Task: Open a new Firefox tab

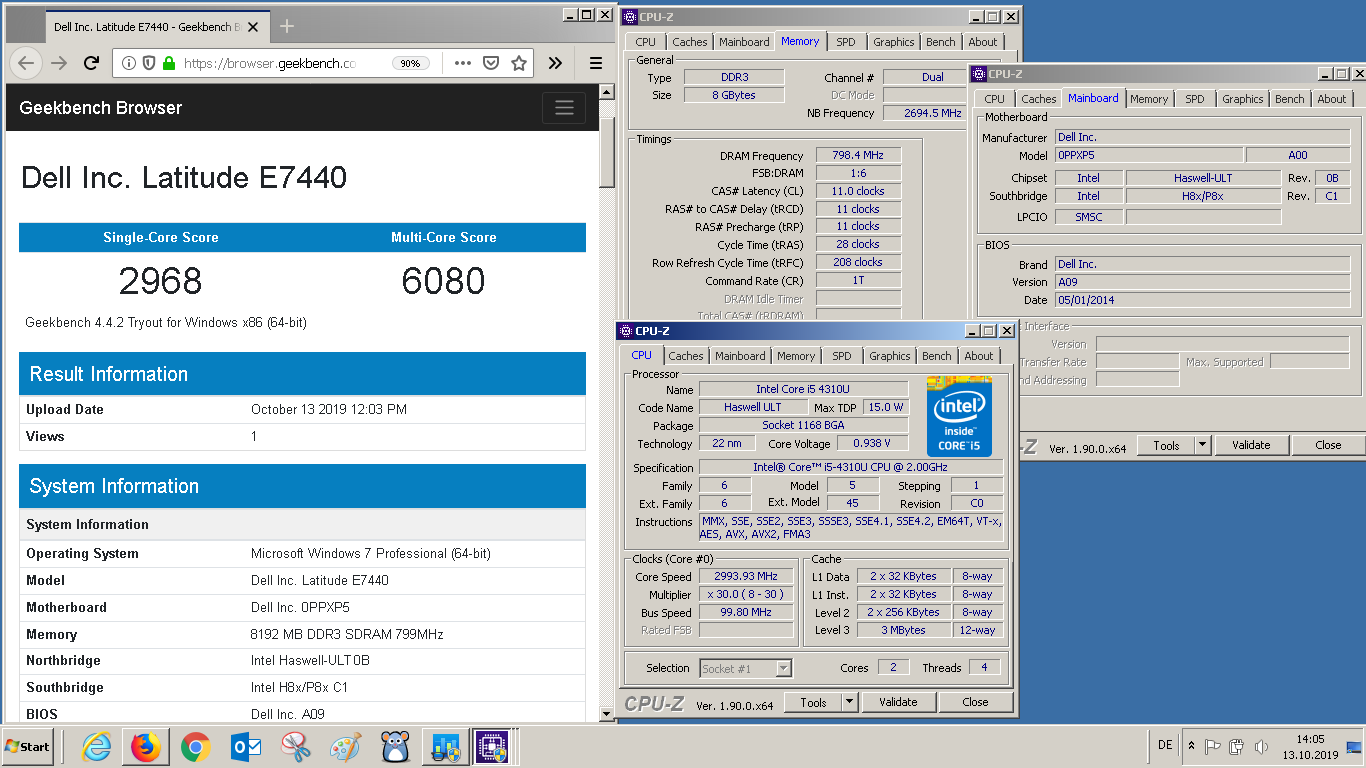Action: [287, 26]
